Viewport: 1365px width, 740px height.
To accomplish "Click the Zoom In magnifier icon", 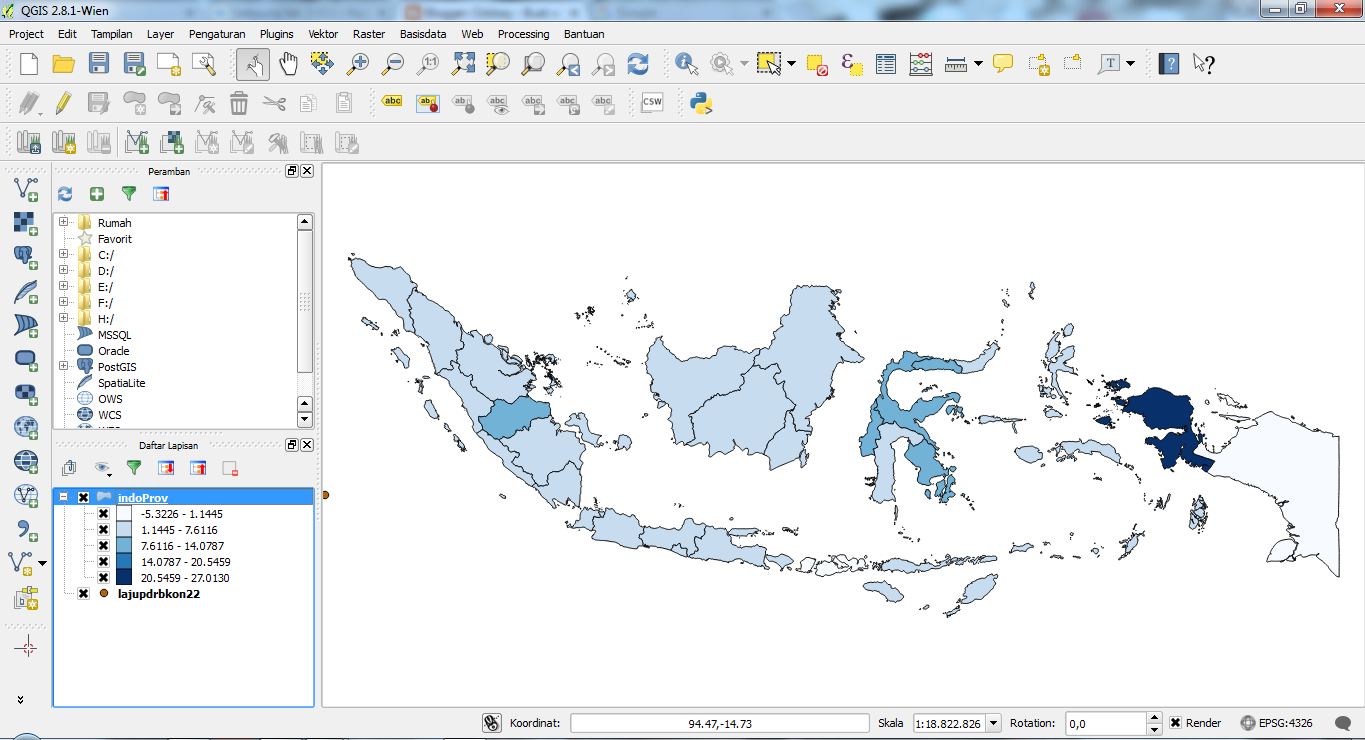I will [x=358, y=65].
